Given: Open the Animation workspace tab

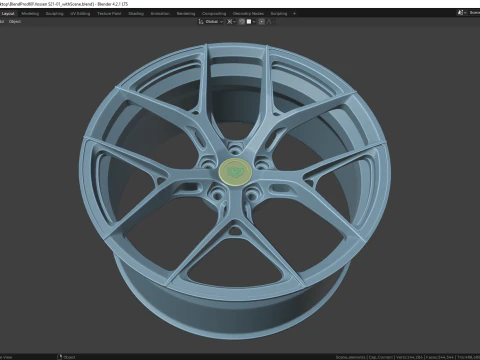Looking at the screenshot, I should pyautogui.click(x=160, y=14).
